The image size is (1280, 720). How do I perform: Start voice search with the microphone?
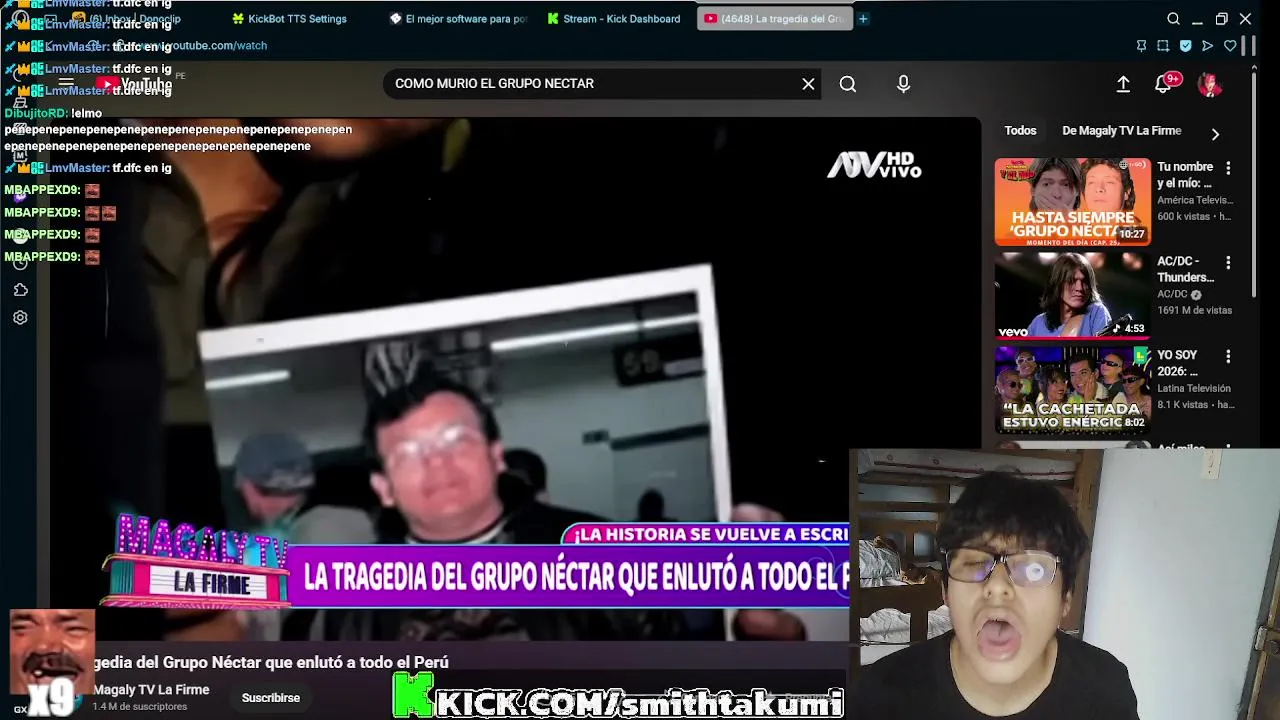[903, 84]
